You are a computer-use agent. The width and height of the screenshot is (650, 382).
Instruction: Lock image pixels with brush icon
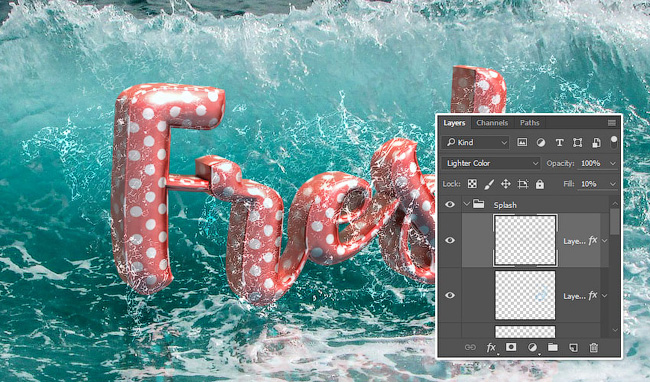pos(489,184)
